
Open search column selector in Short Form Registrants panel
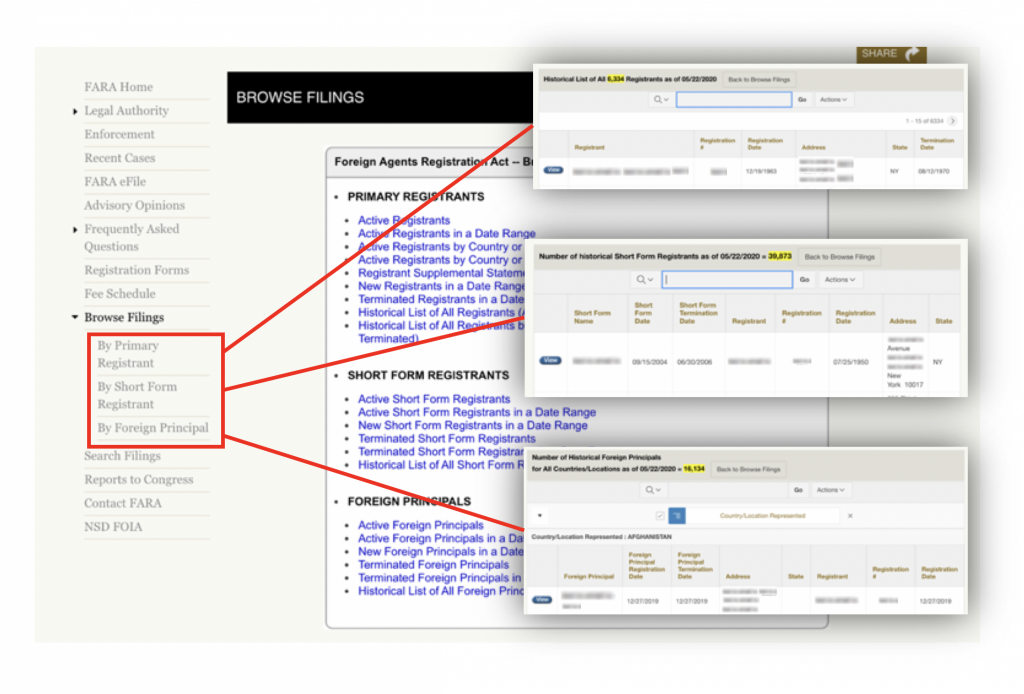645,279
